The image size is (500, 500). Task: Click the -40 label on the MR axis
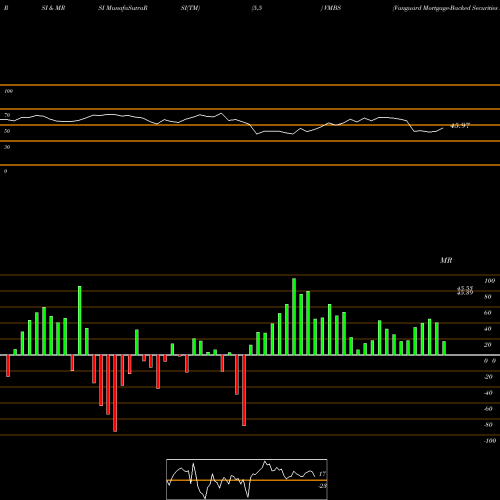click(488, 393)
